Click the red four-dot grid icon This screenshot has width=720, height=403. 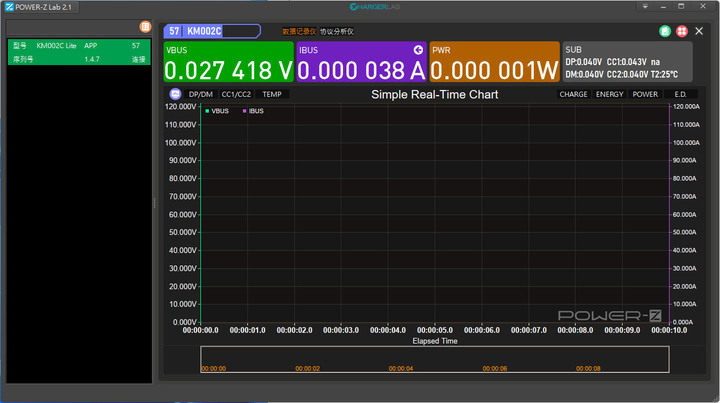coord(682,31)
